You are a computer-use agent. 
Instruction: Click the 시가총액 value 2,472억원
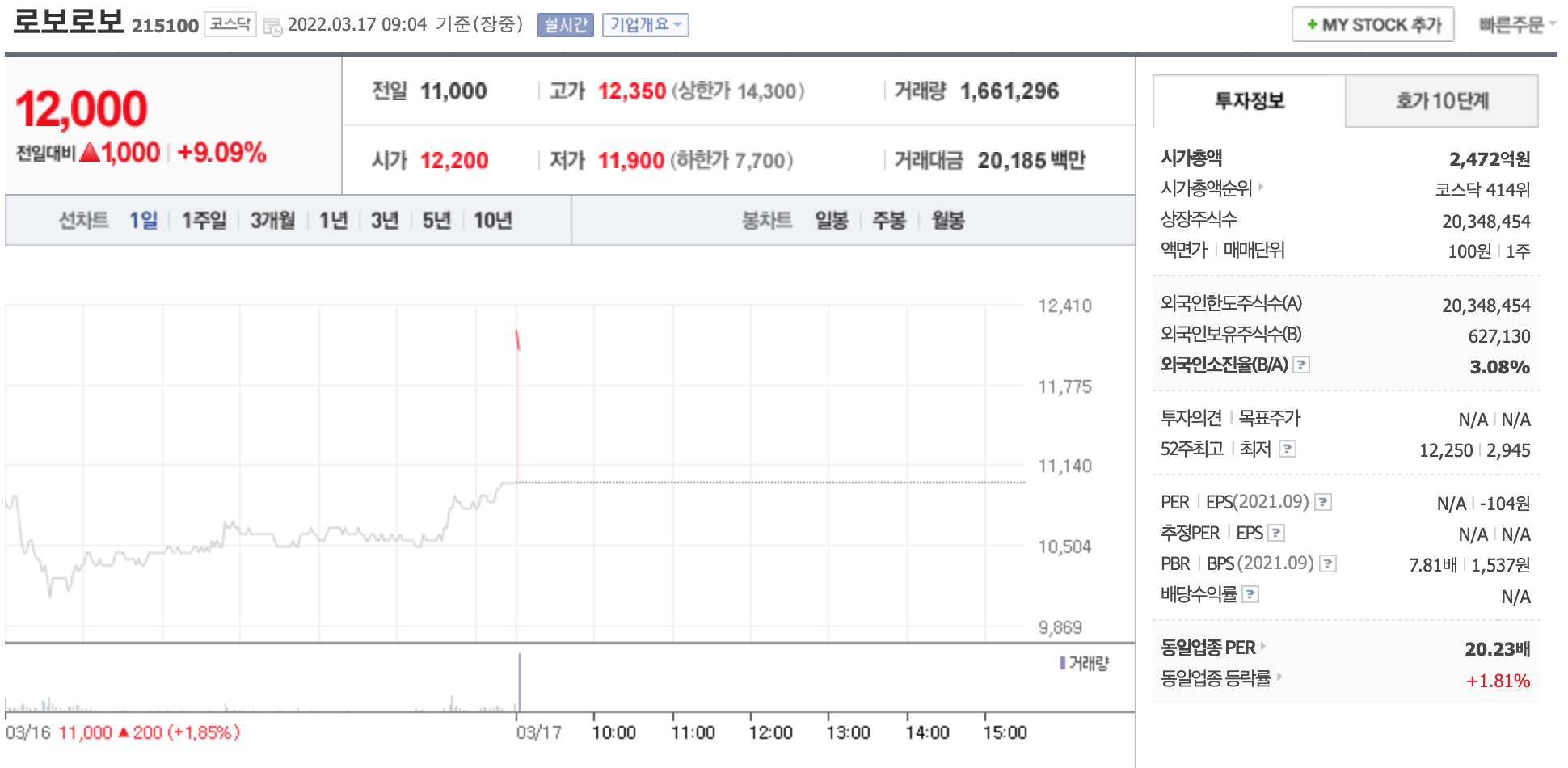[x=1490, y=158]
